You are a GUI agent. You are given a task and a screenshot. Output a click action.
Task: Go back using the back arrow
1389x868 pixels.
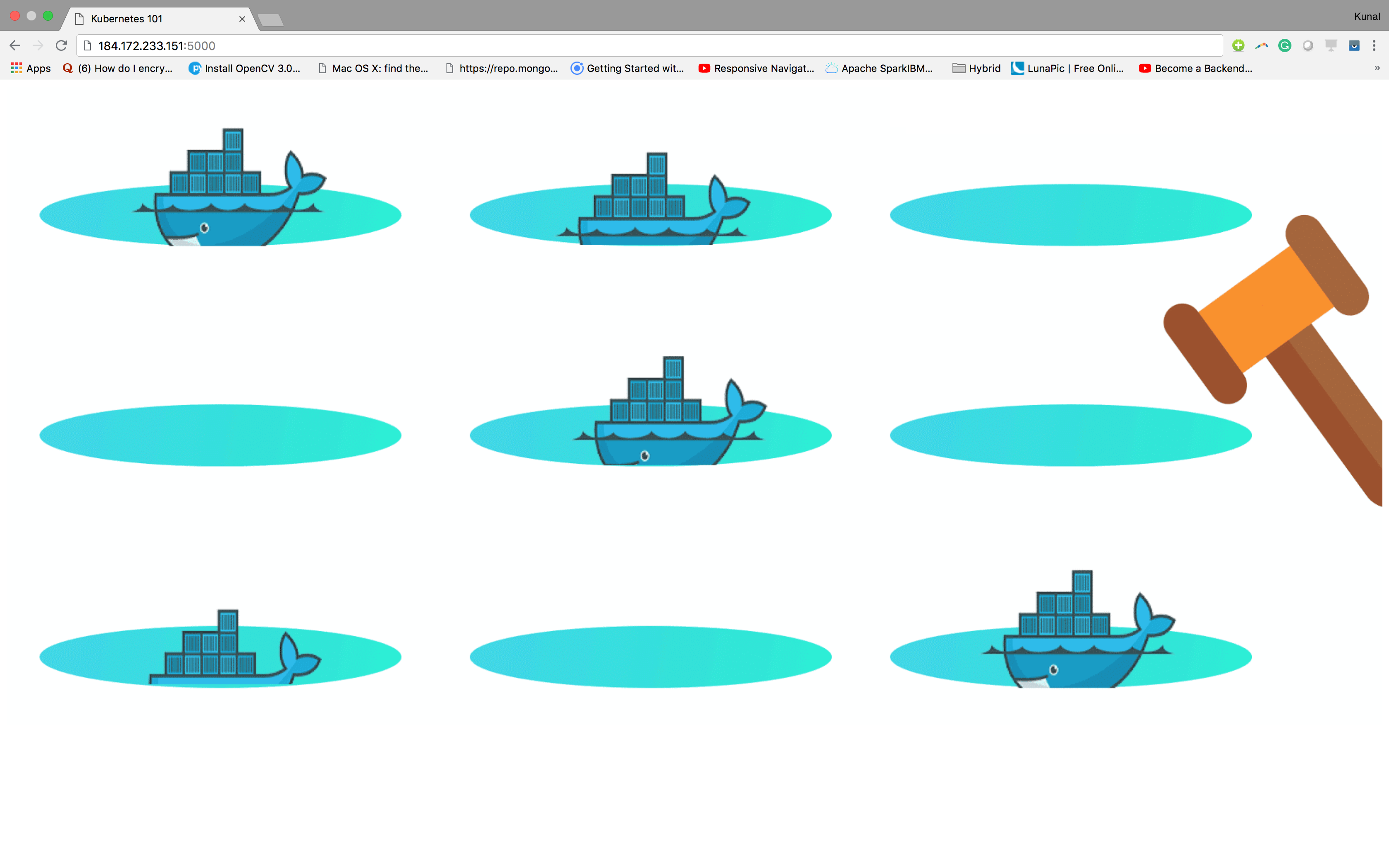[15, 45]
